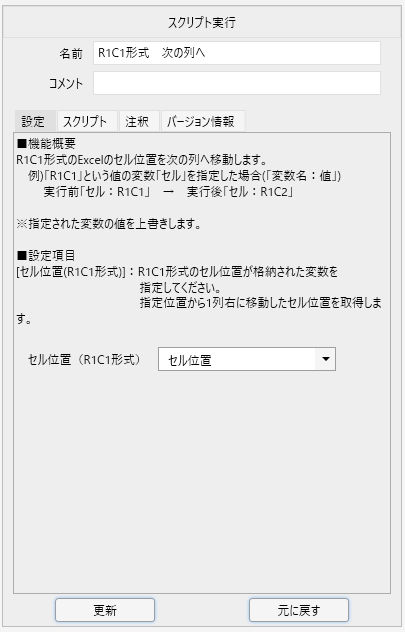Click the ※指定された変数の値を上書きします note

(109, 224)
